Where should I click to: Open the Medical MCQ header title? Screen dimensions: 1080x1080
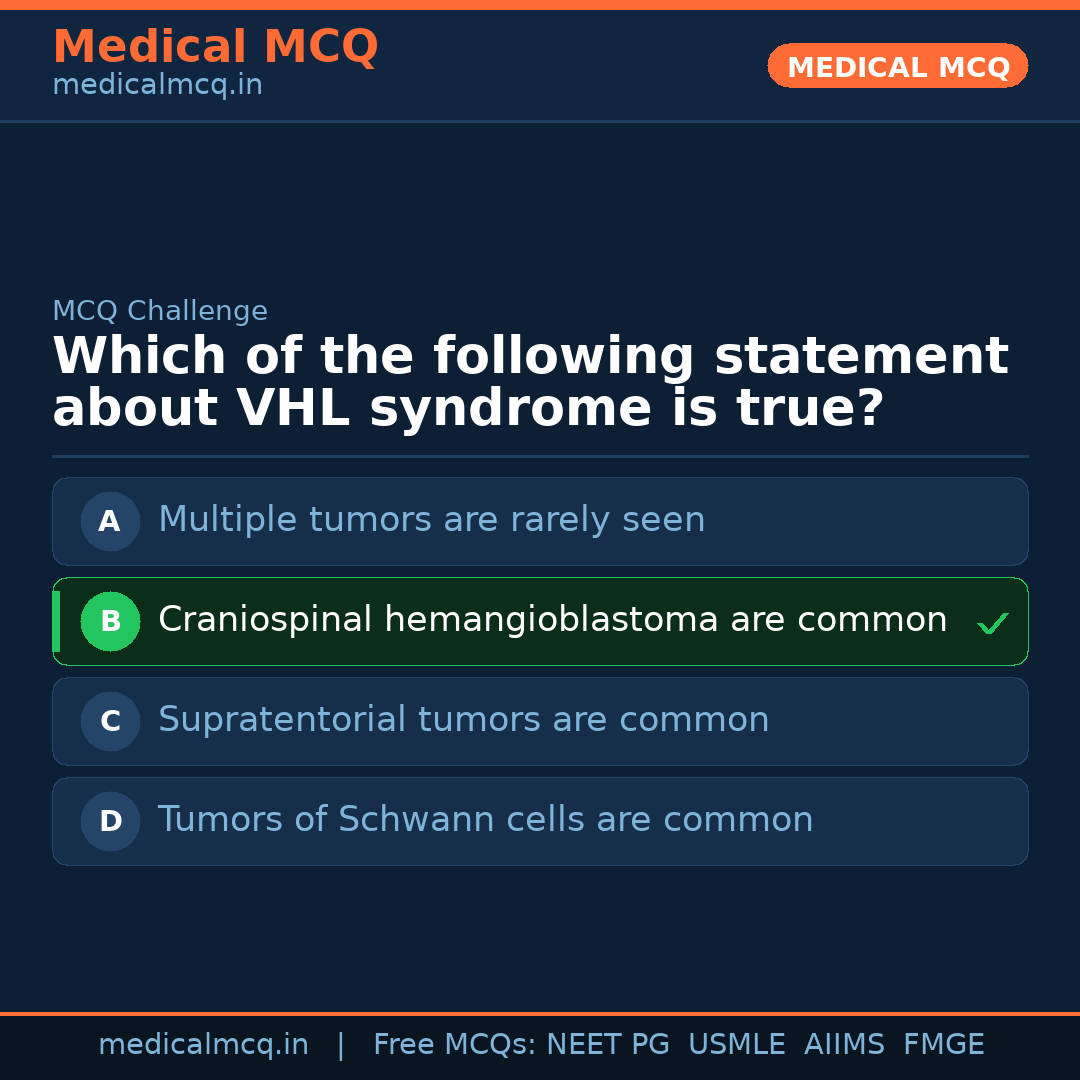(x=215, y=47)
